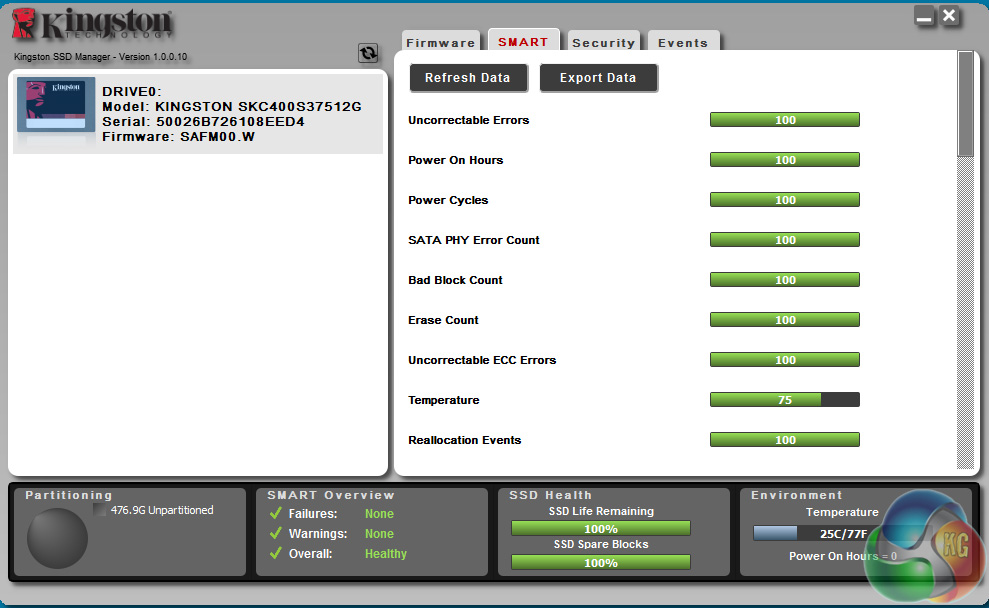989x608 pixels.
Task: Open the Security tab
Action: tap(604, 42)
